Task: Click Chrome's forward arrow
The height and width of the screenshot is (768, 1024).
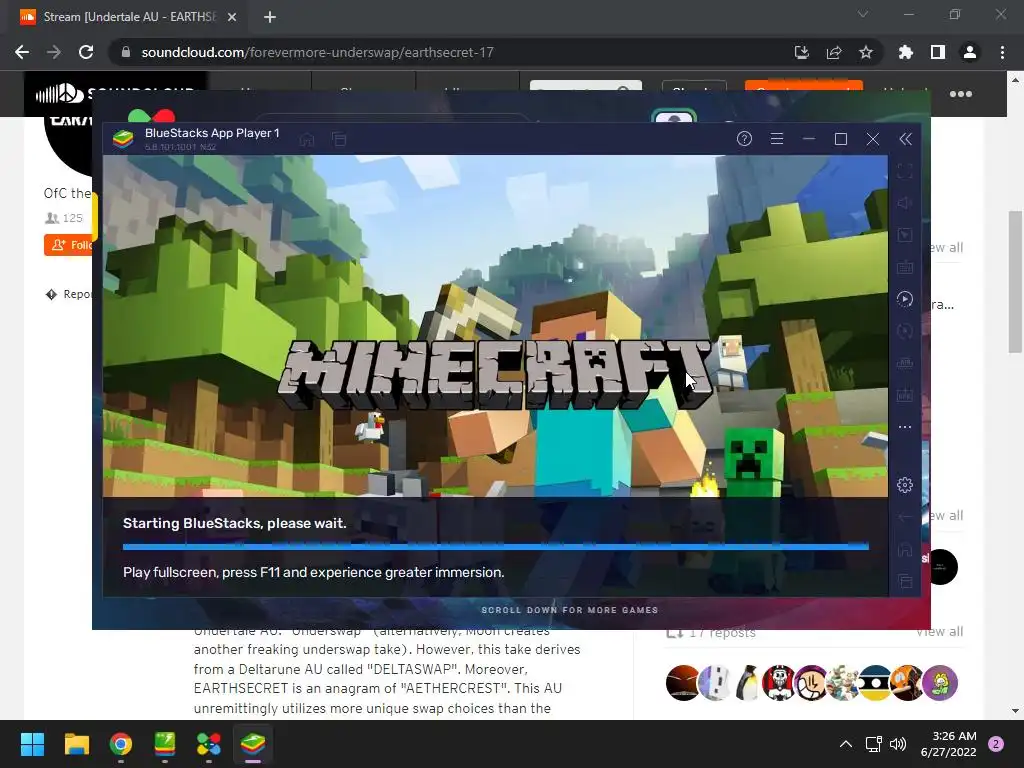Action: tap(54, 52)
